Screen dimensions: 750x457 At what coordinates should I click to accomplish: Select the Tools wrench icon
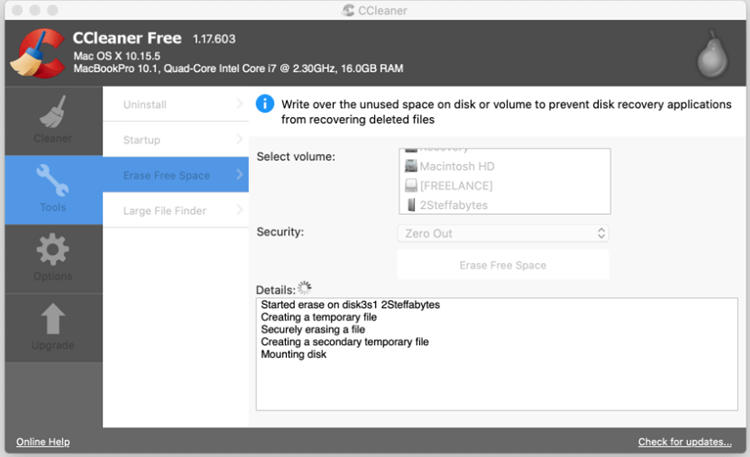pyautogui.click(x=53, y=180)
